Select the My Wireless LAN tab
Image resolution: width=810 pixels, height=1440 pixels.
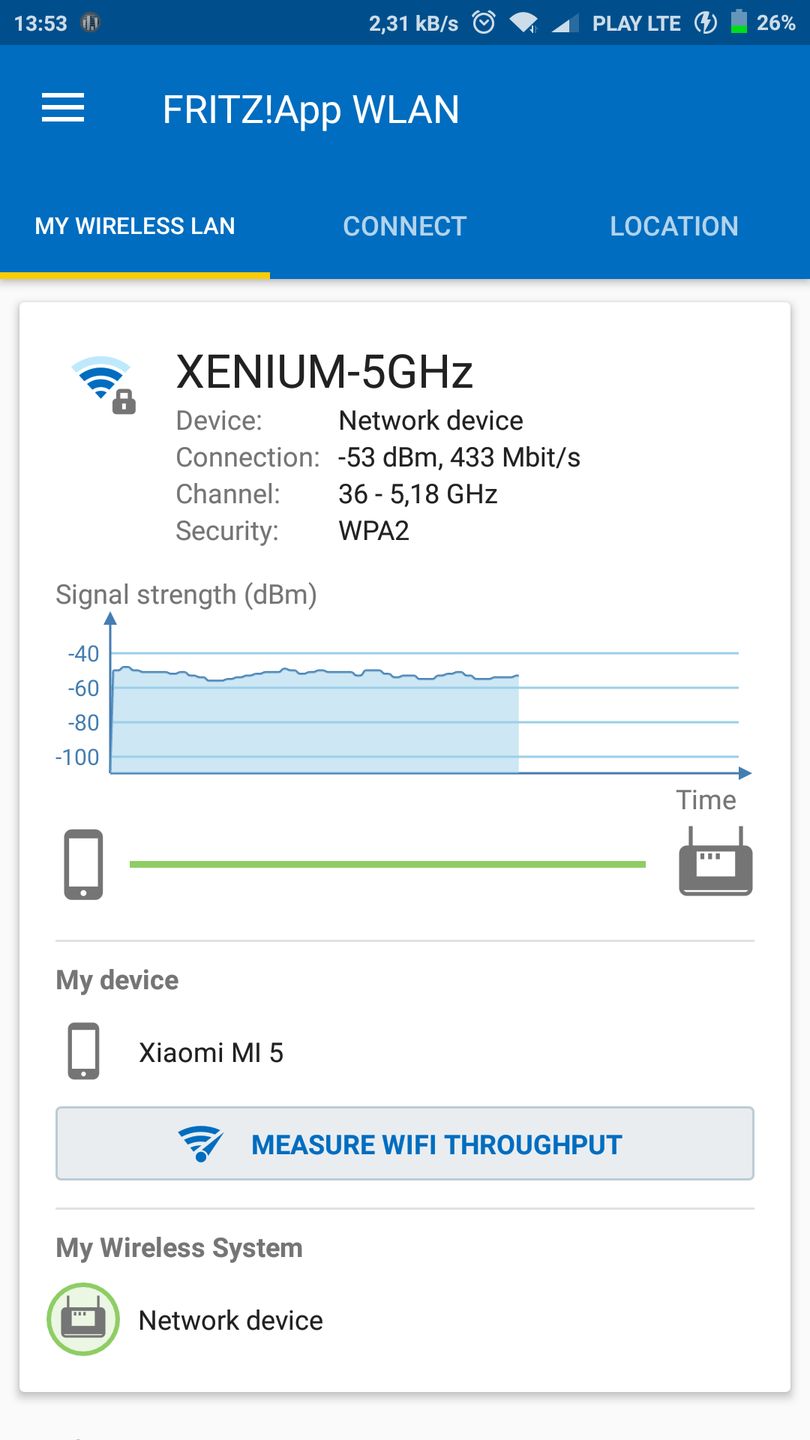[135, 226]
